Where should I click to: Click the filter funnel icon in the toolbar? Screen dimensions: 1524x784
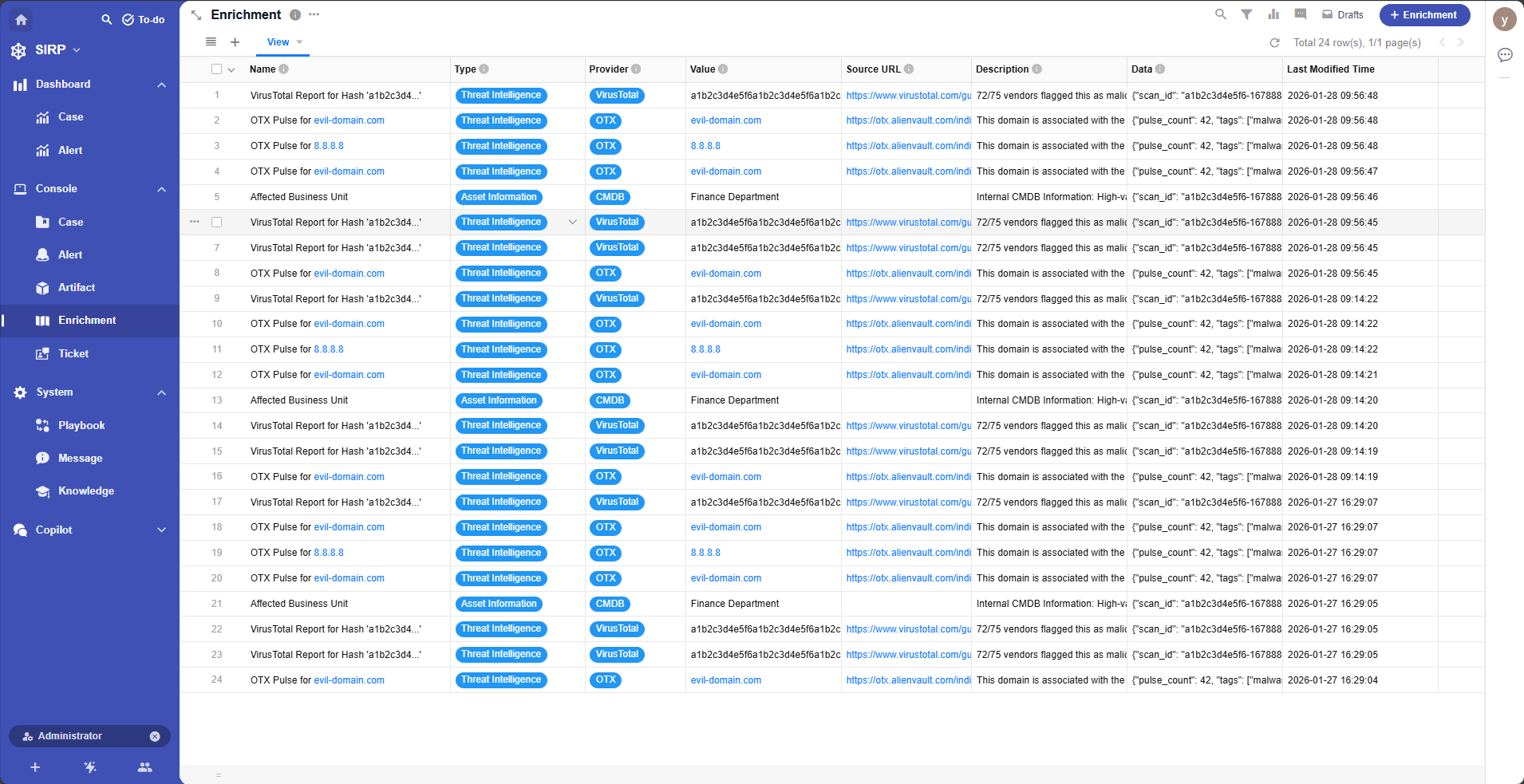coord(1246,14)
